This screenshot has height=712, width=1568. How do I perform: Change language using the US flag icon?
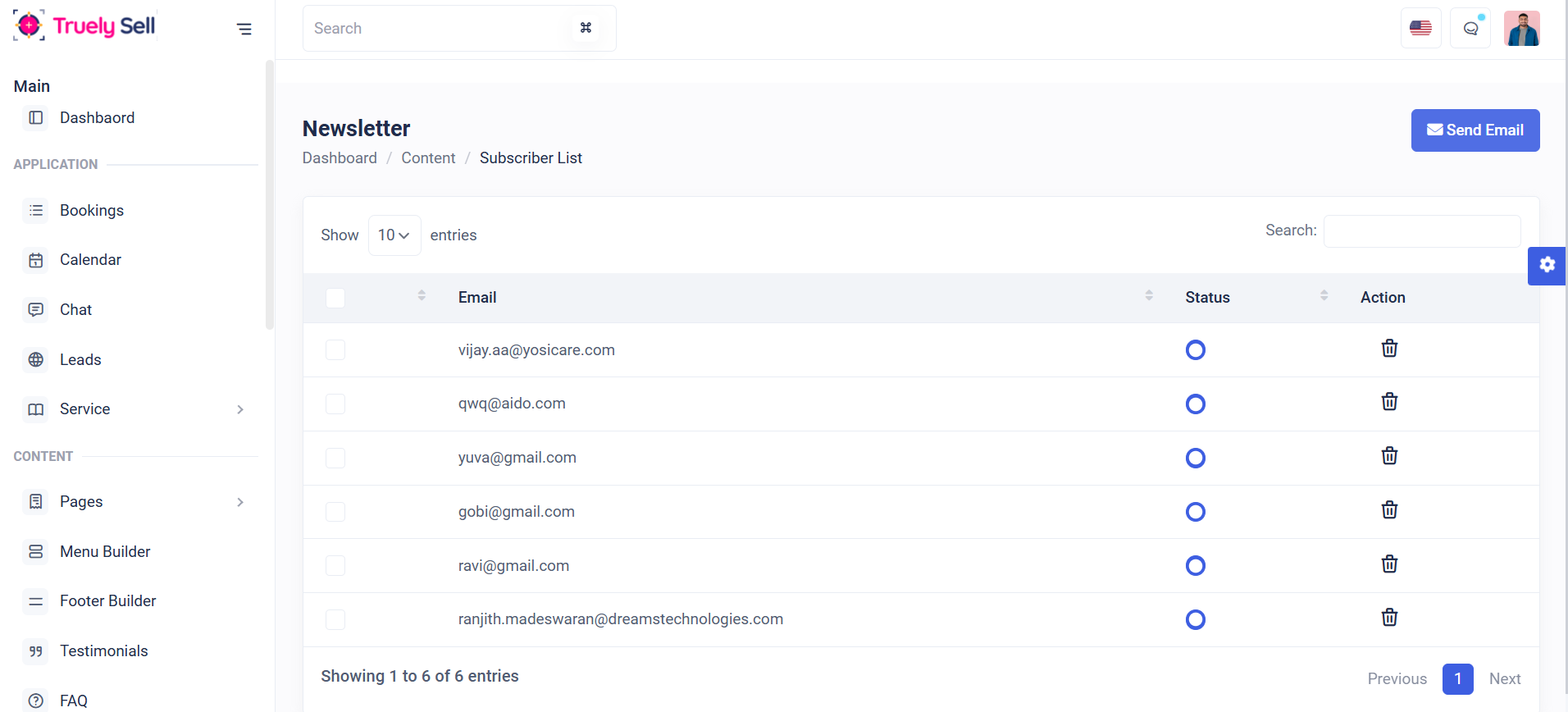tap(1420, 29)
